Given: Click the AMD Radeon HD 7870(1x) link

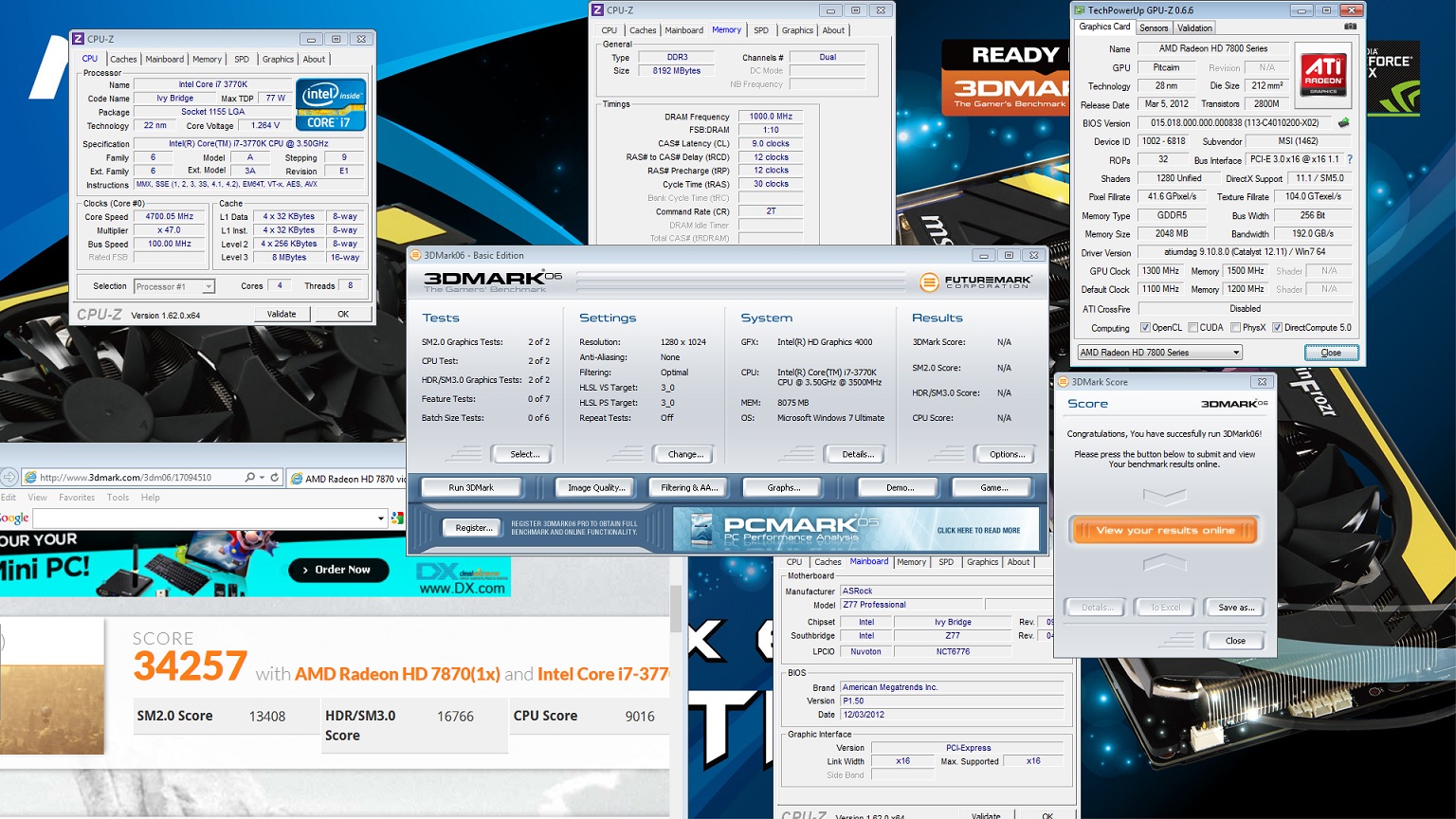Looking at the screenshot, I should [397, 674].
